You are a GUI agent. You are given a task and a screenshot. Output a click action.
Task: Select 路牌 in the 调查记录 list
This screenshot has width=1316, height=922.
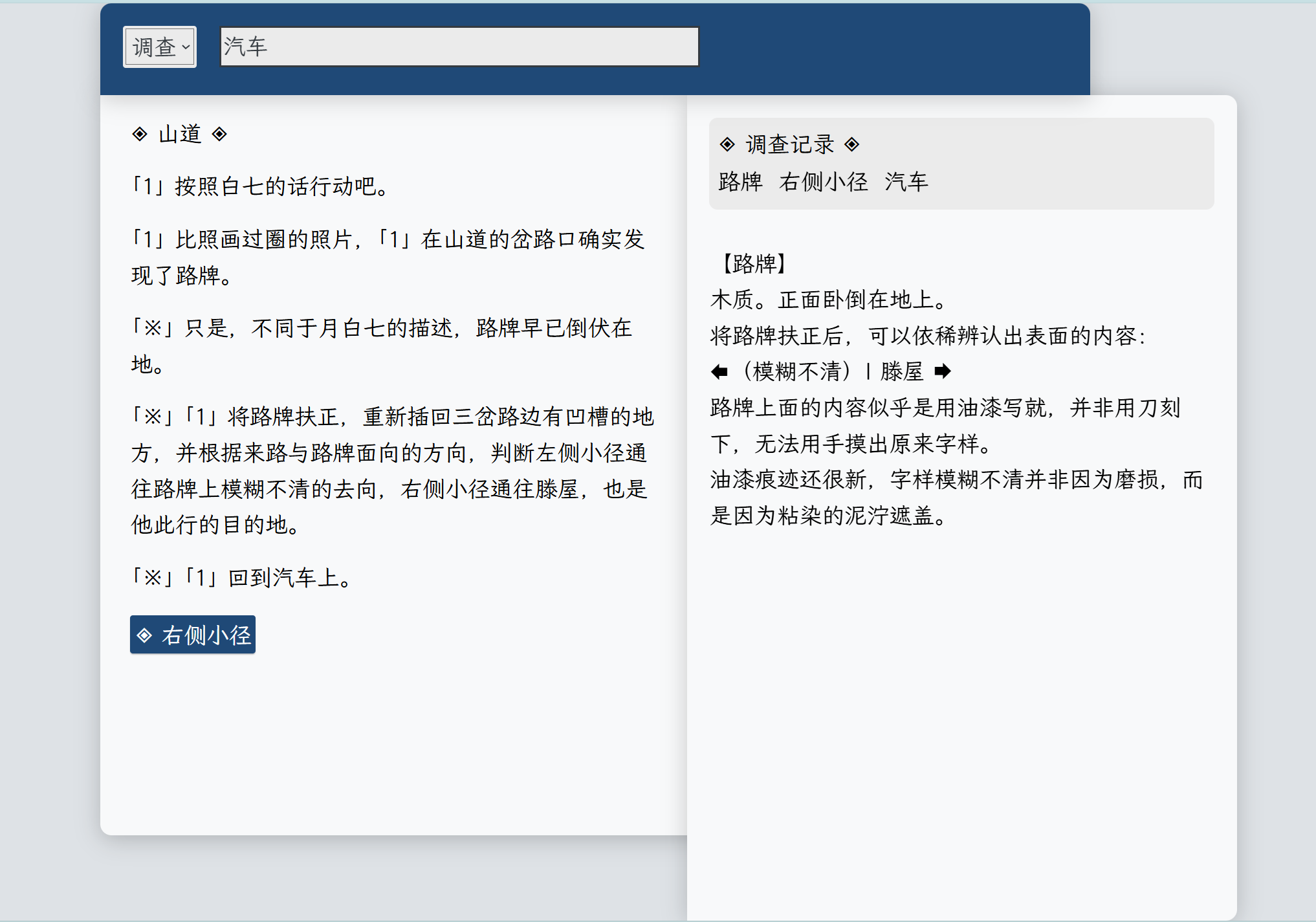coord(740,182)
